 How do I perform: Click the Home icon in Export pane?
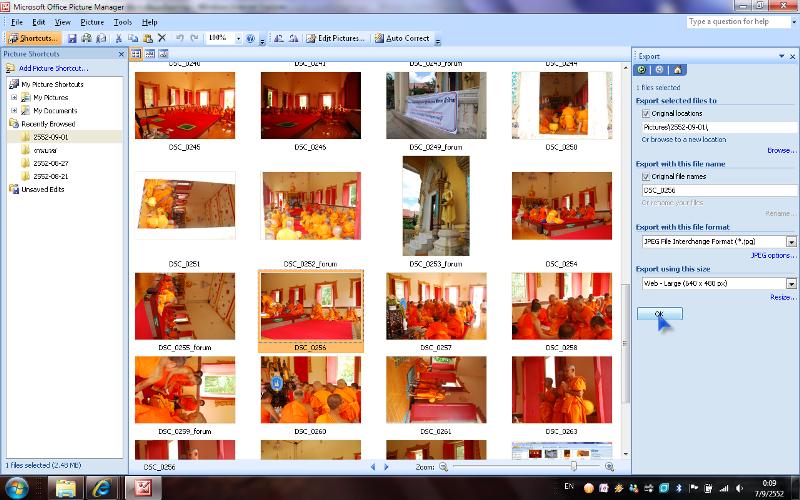tap(677, 70)
